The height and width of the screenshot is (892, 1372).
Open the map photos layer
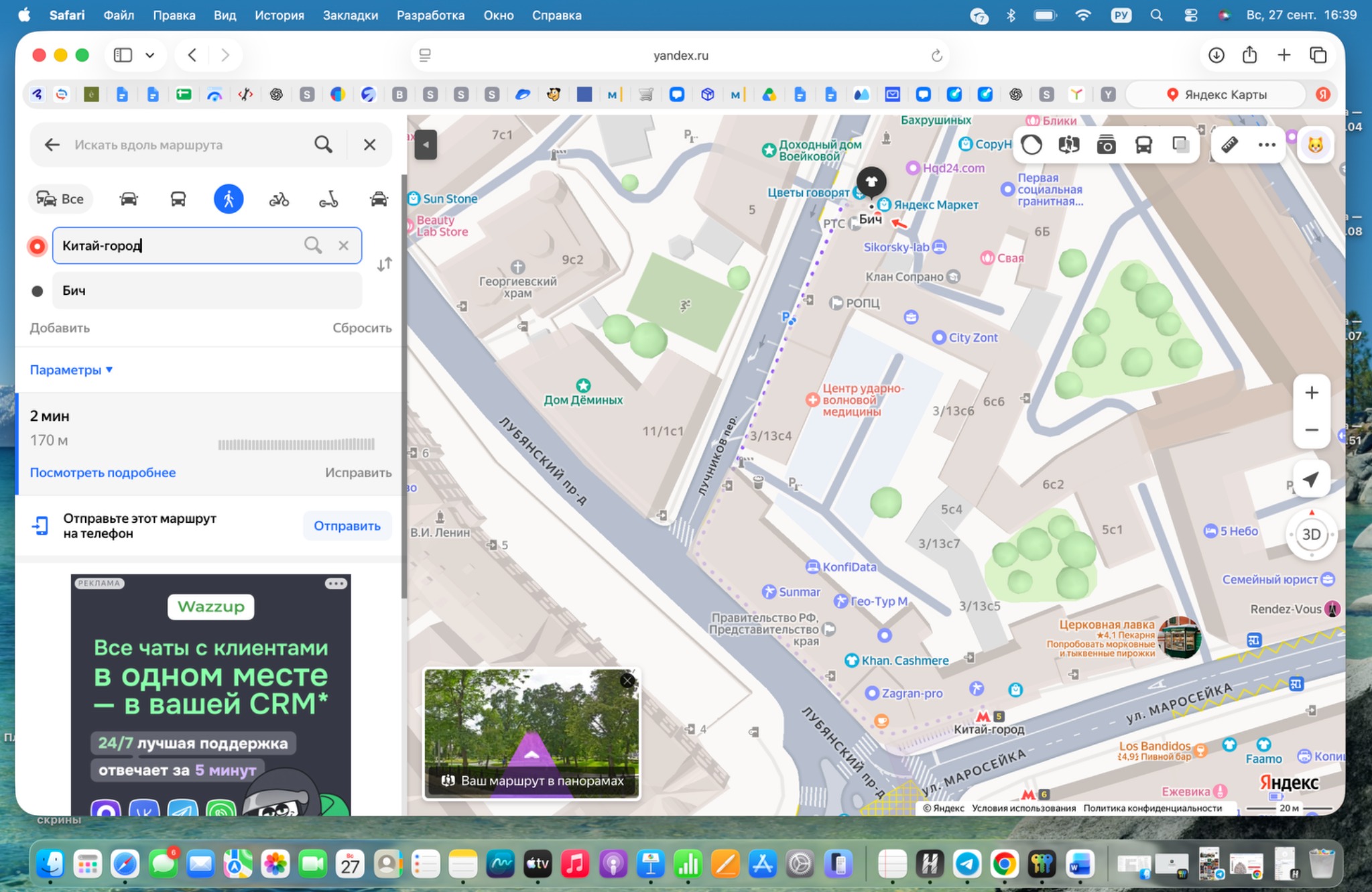tap(1106, 144)
